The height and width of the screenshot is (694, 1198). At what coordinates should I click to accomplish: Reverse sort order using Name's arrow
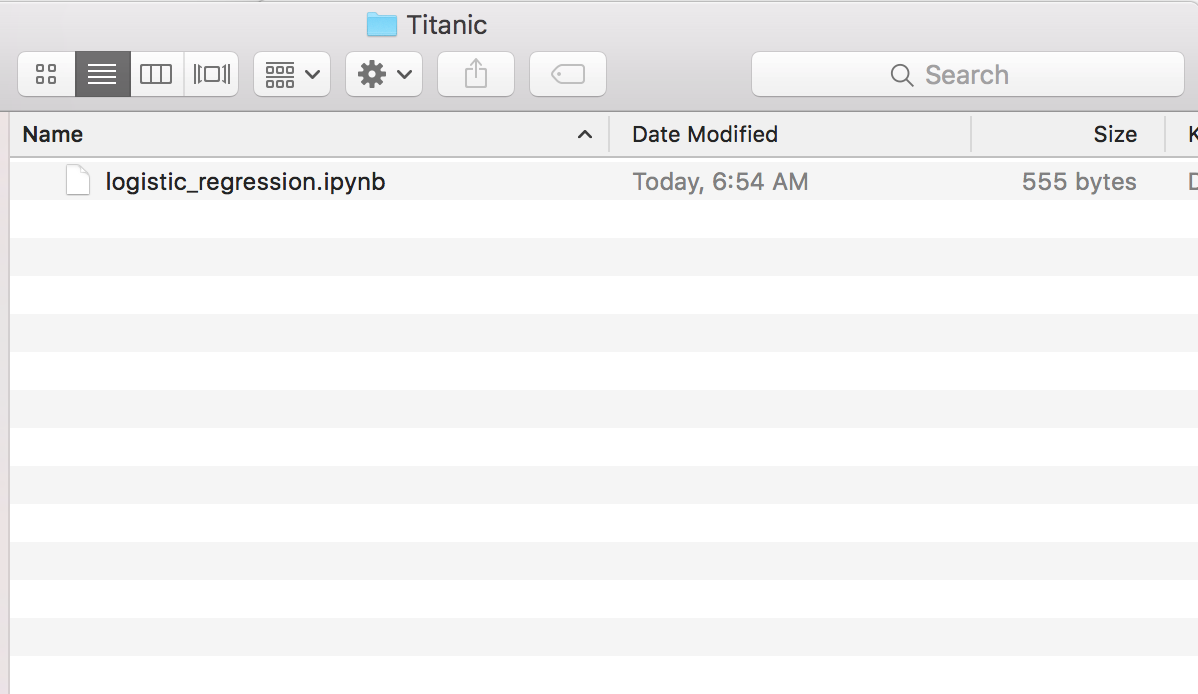click(x=585, y=134)
